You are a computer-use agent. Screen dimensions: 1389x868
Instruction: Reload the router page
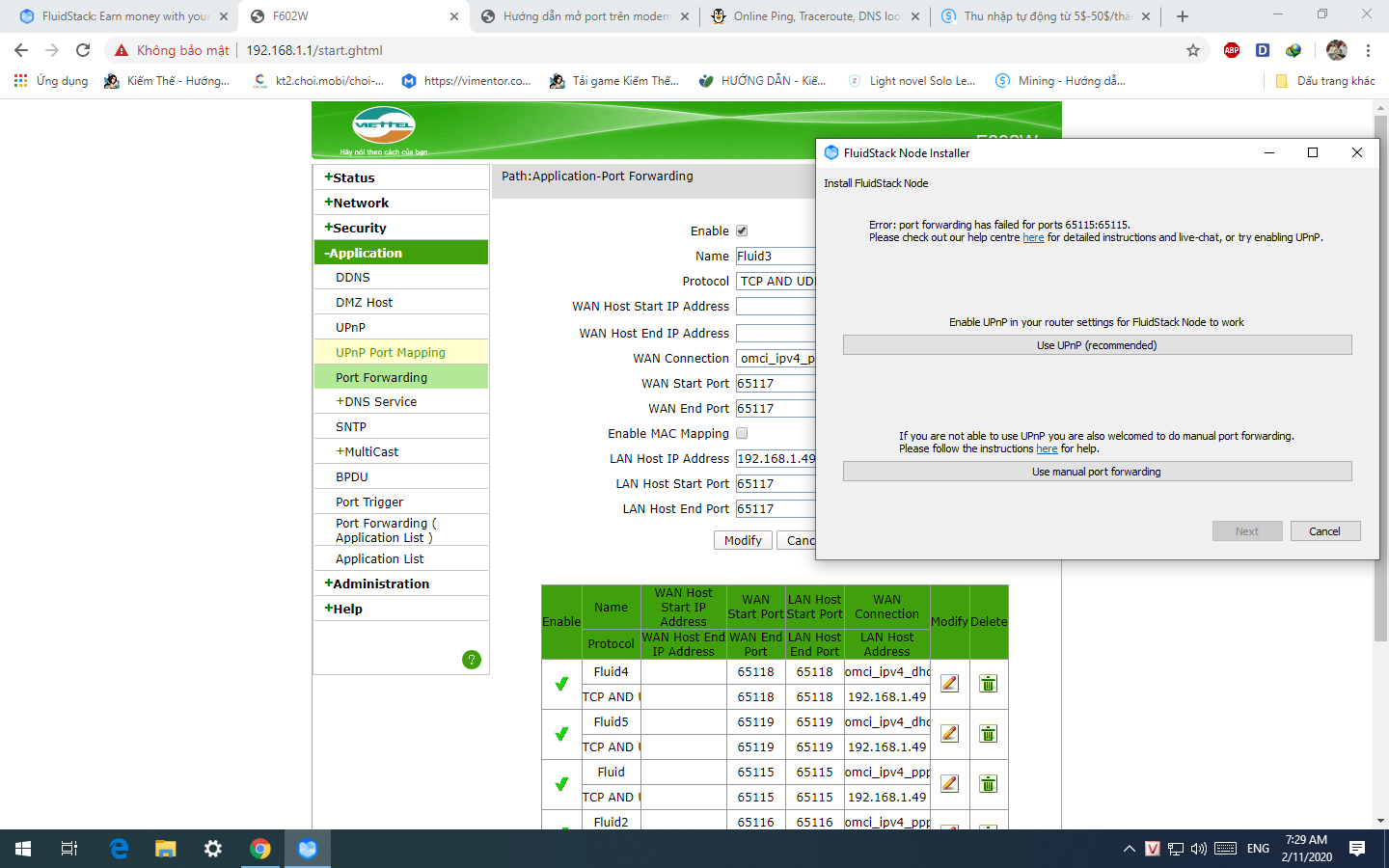[83, 50]
